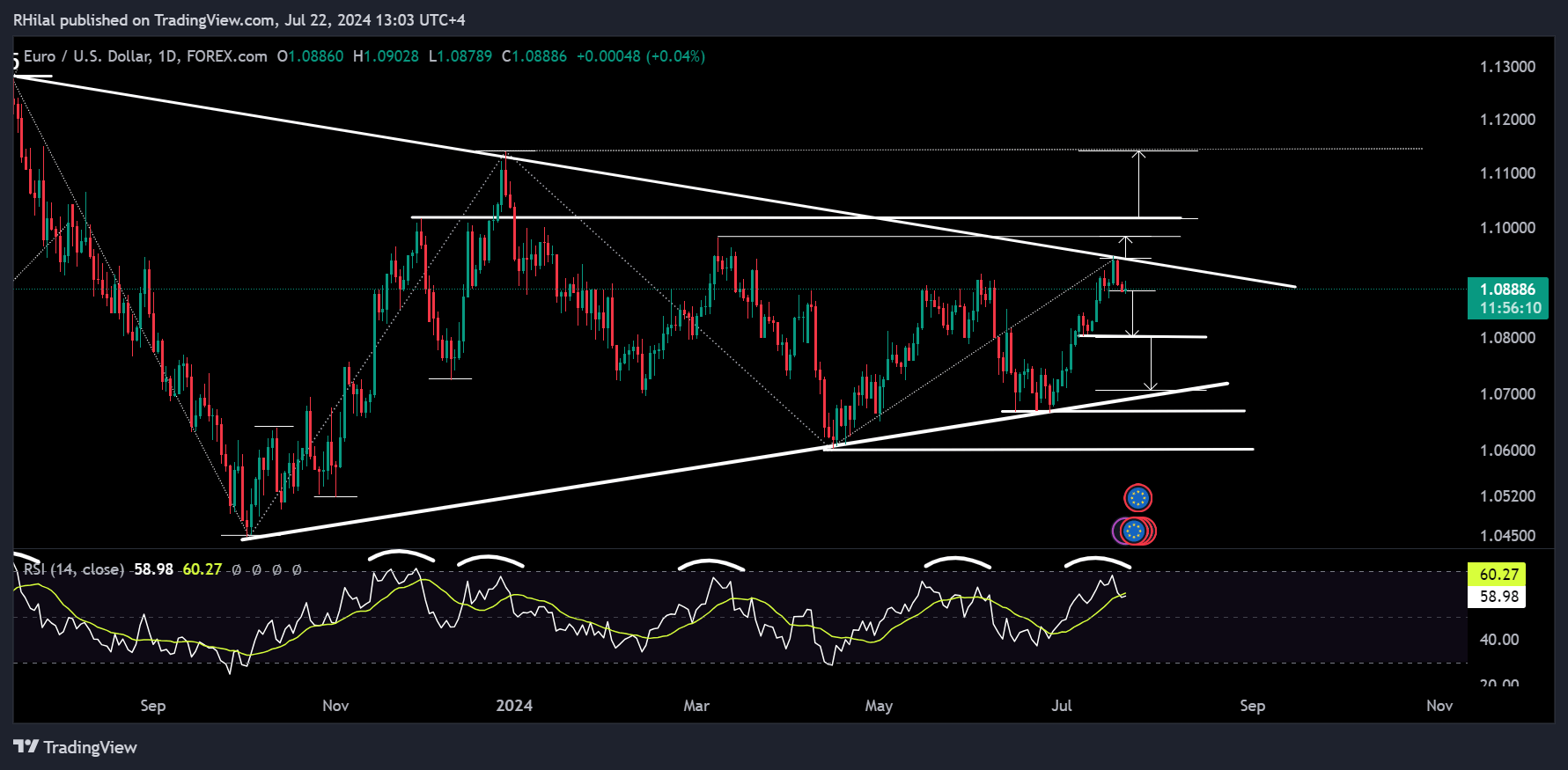Image resolution: width=1568 pixels, height=770 pixels.
Task: Click the 2024 label on time axis
Action: [x=514, y=706]
